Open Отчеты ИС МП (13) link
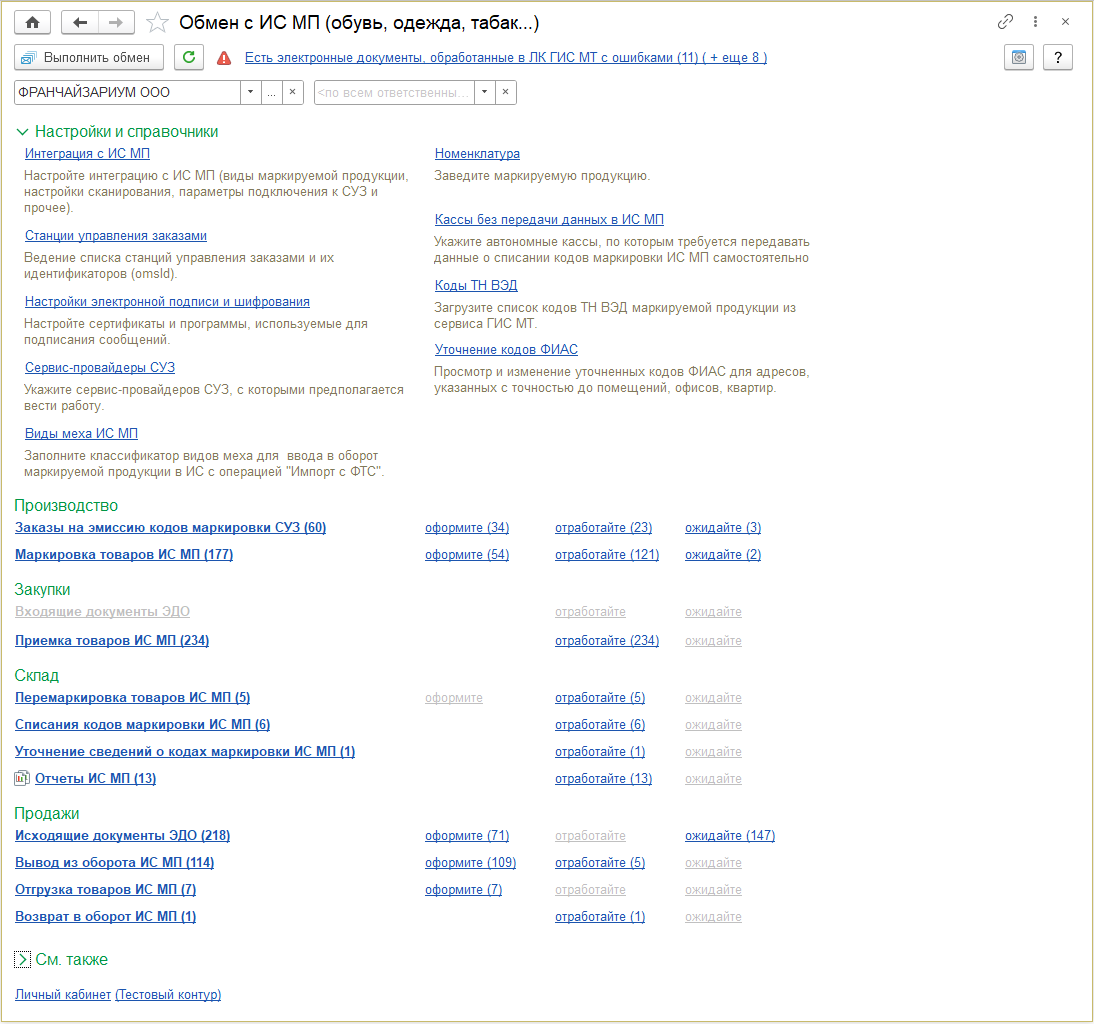Viewport: 1094px width, 1024px height. (x=96, y=778)
